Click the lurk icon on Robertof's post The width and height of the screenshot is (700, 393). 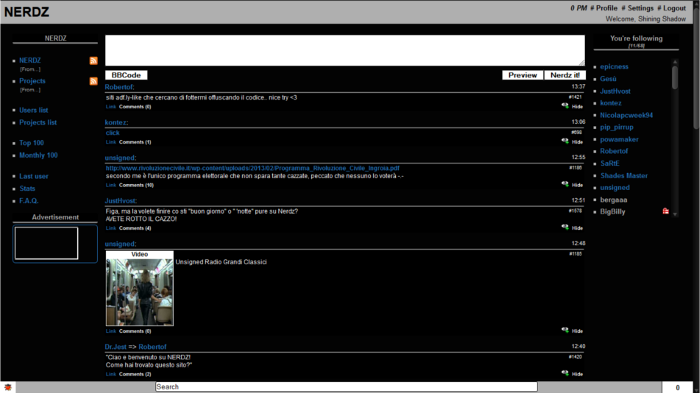click(565, 106)
